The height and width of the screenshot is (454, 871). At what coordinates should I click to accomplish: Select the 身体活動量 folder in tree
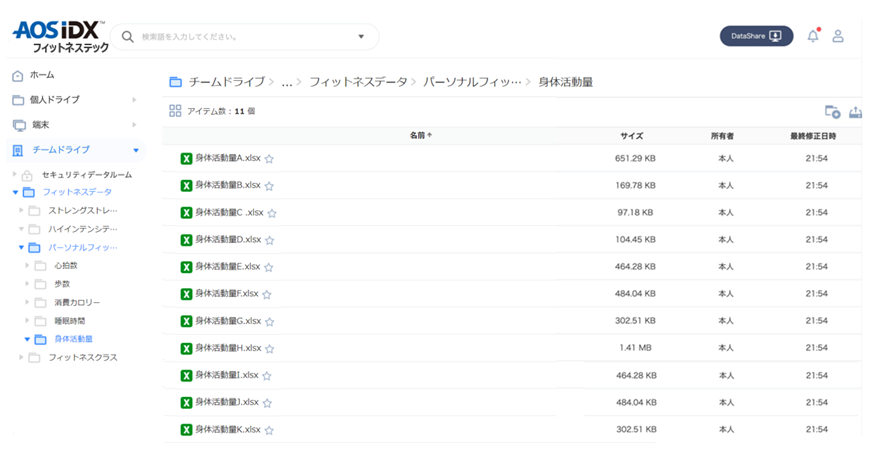click(73, 339)
